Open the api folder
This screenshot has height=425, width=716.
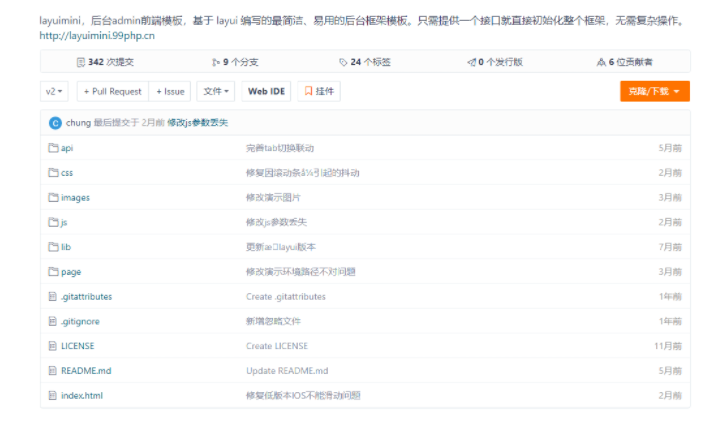click(x=67, y=148)
